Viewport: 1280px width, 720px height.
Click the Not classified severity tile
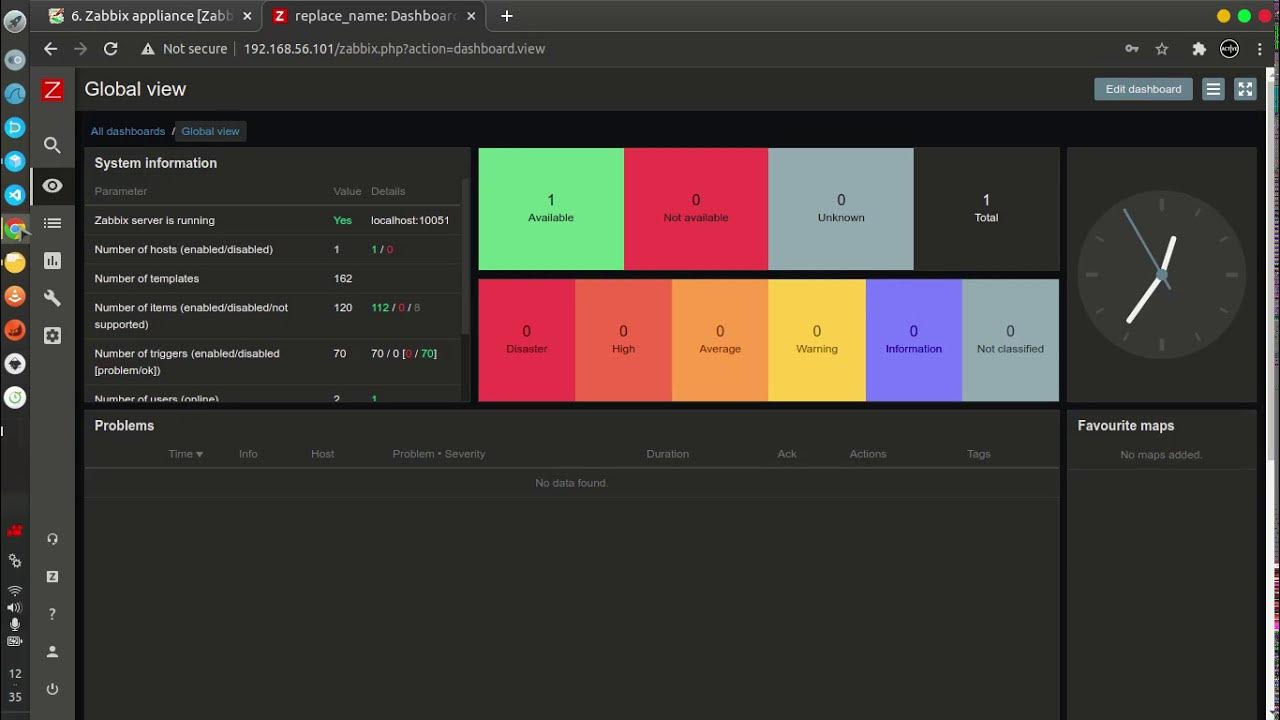click(x=1010, y=340)
